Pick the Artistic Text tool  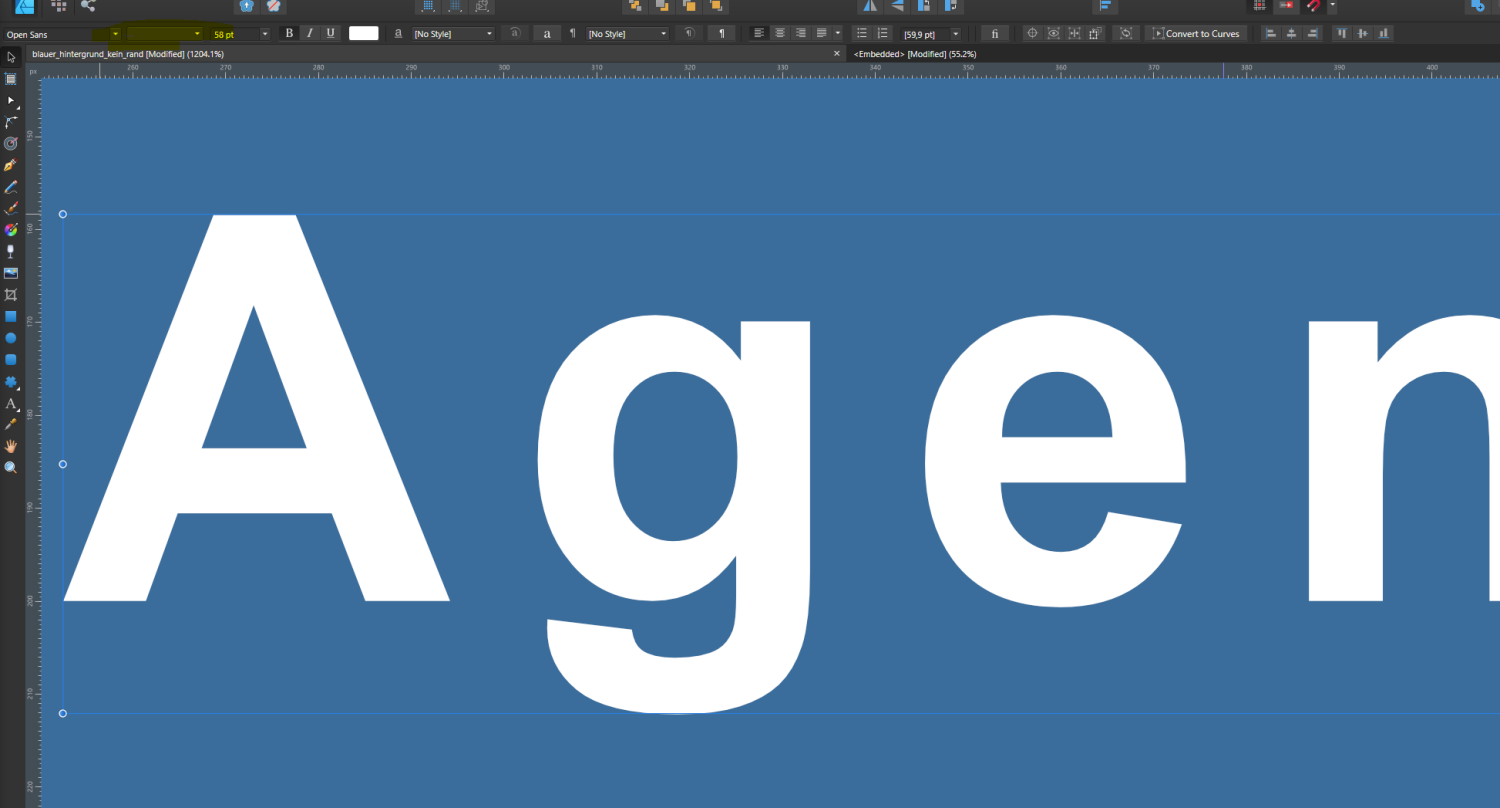click(11, 404)
